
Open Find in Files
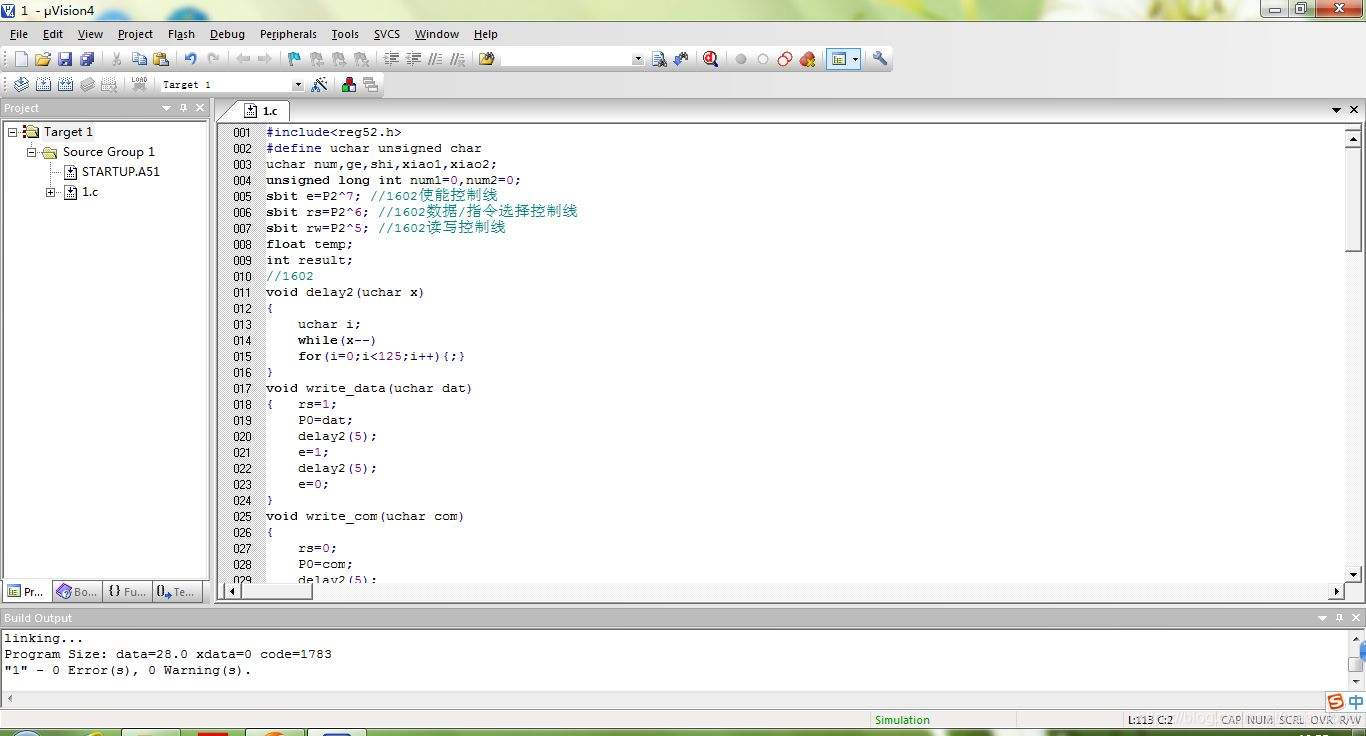(x=487, y=59)
